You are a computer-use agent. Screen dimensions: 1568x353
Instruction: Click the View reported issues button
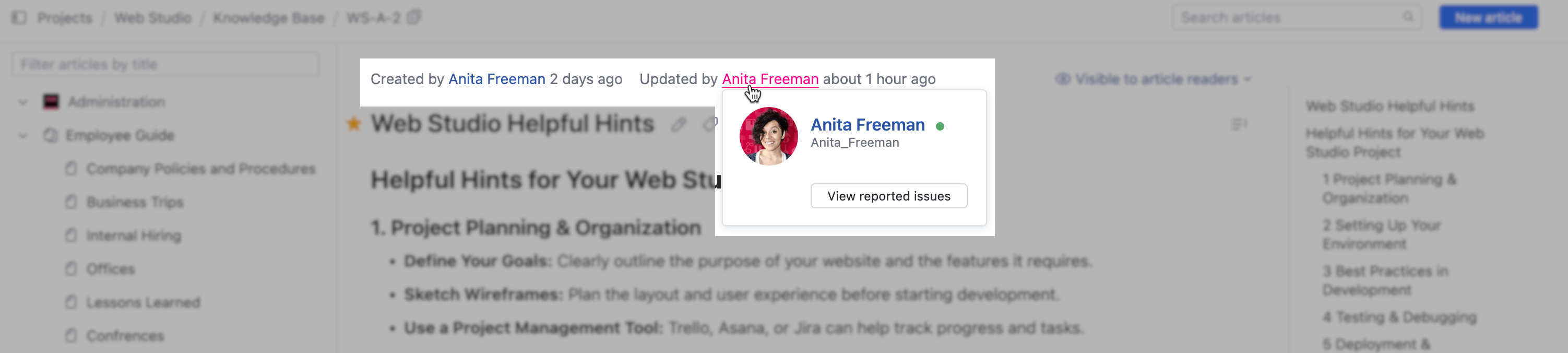pos(888,196)
